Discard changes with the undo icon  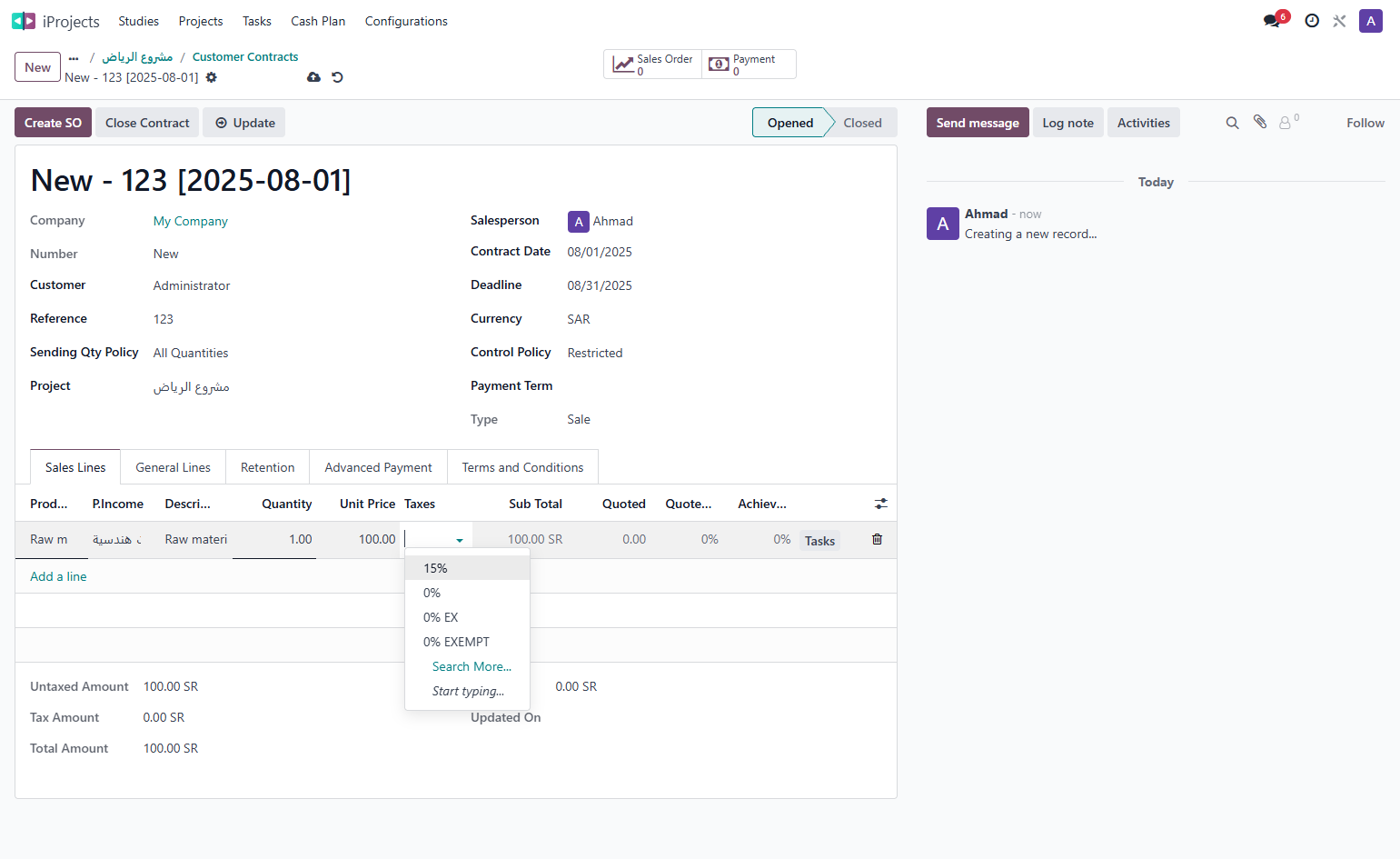pyautogui.click(x=337, y=77)
